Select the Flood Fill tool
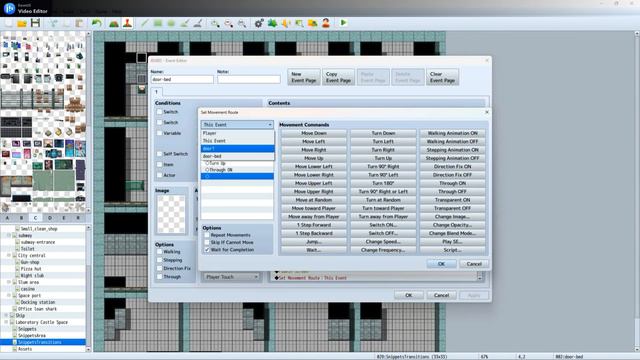 point(184,23)
